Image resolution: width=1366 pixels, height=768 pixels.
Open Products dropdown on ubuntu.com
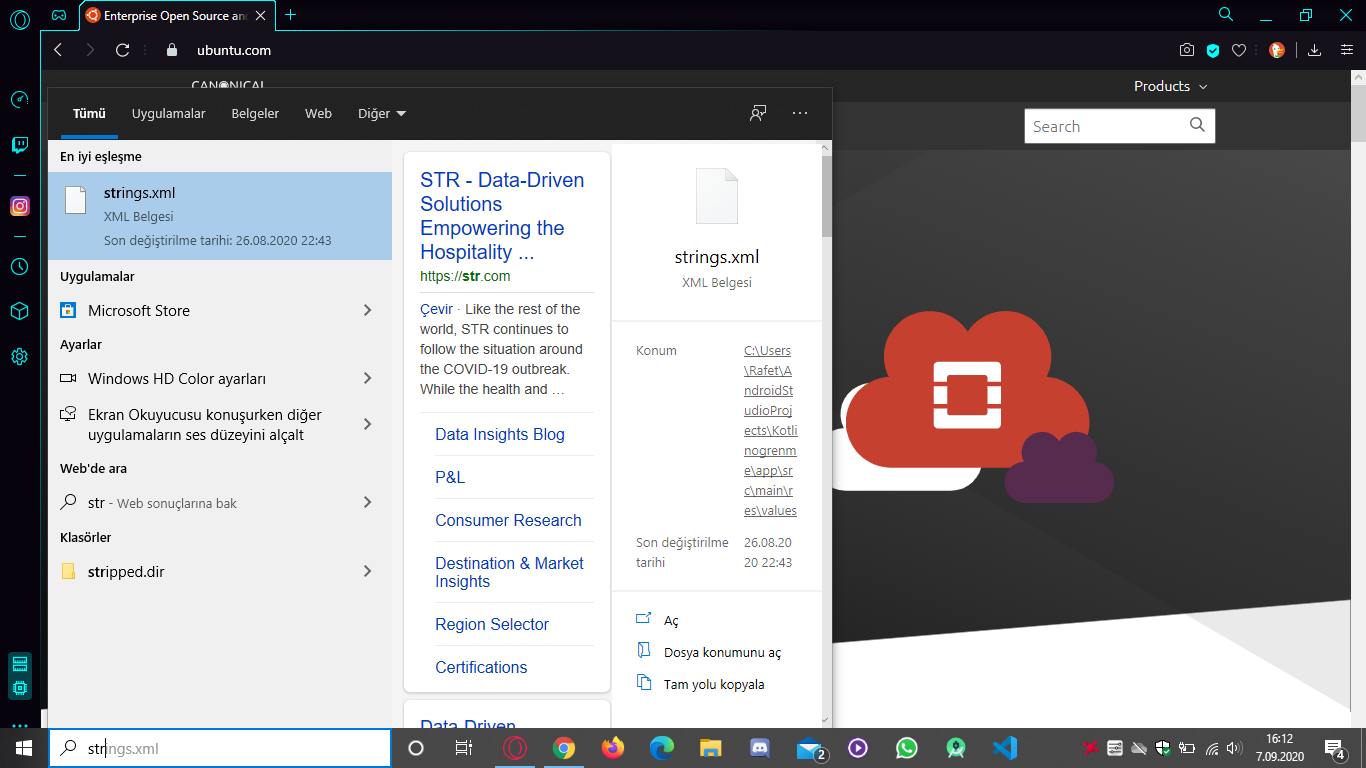coord(1171,86)
